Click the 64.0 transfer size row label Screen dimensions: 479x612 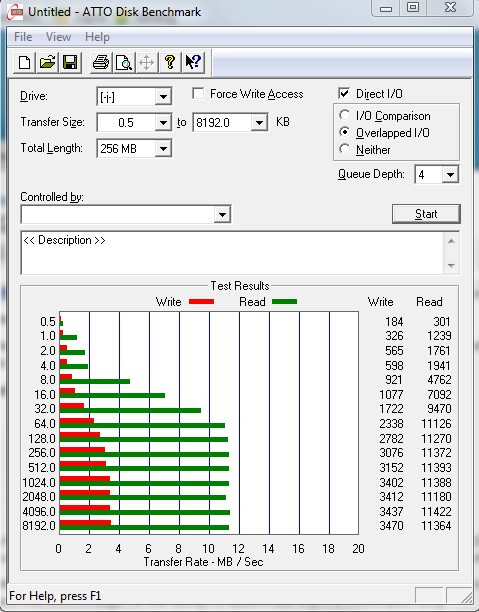pyautogui.click(x=45, y=423)
